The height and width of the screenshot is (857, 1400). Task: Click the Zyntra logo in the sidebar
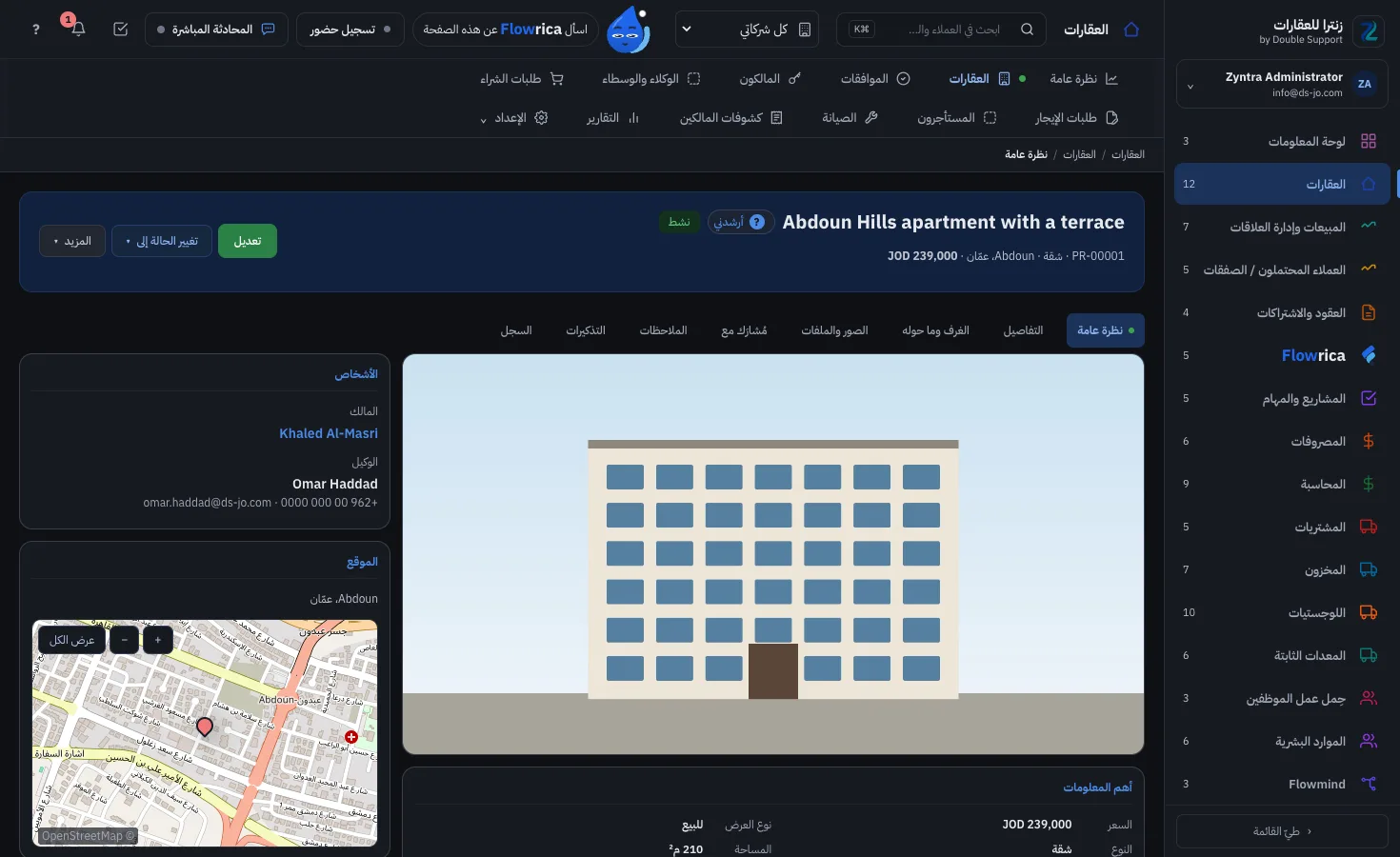point(1370,31)
